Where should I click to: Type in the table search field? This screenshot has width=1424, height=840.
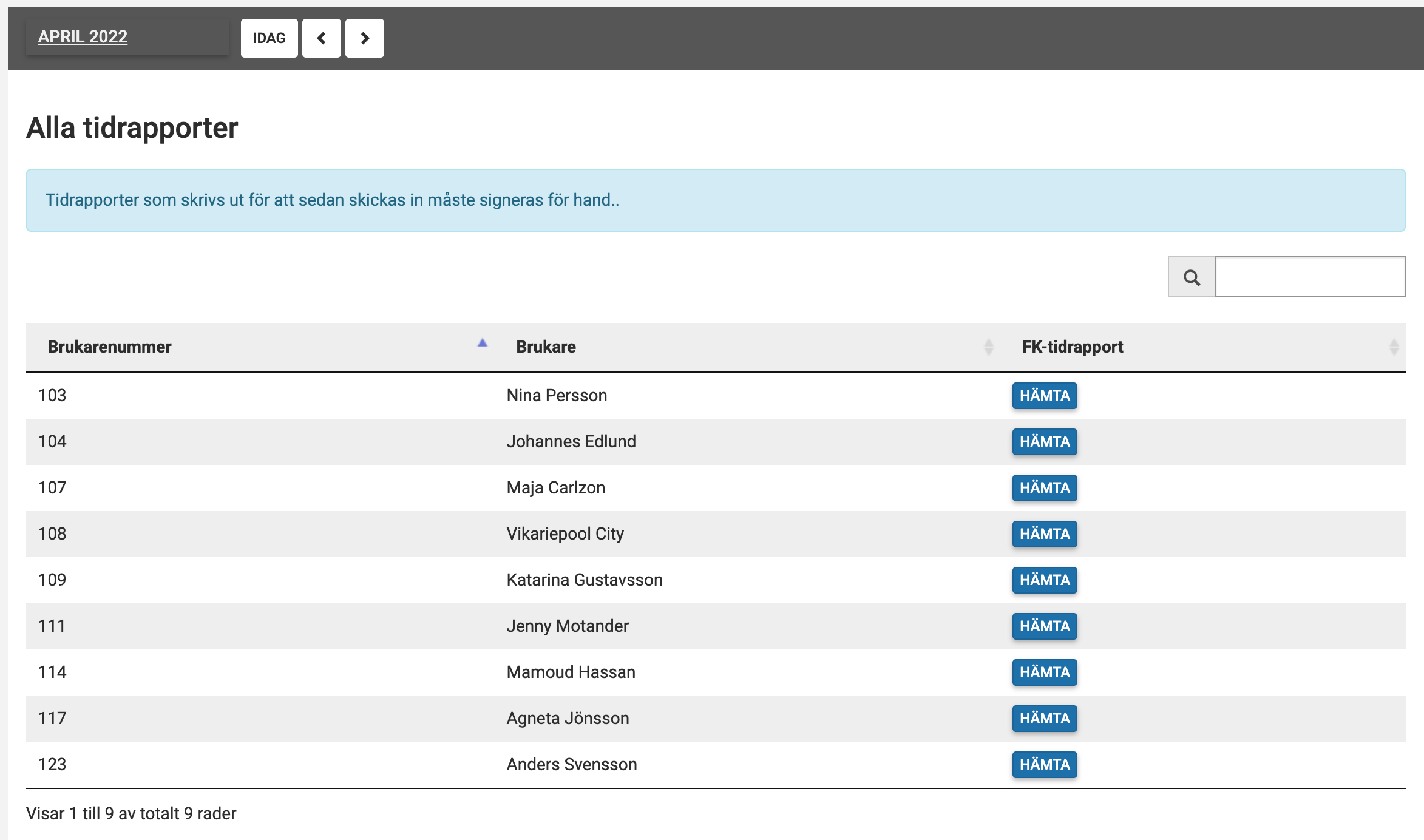click(1310, 277)
